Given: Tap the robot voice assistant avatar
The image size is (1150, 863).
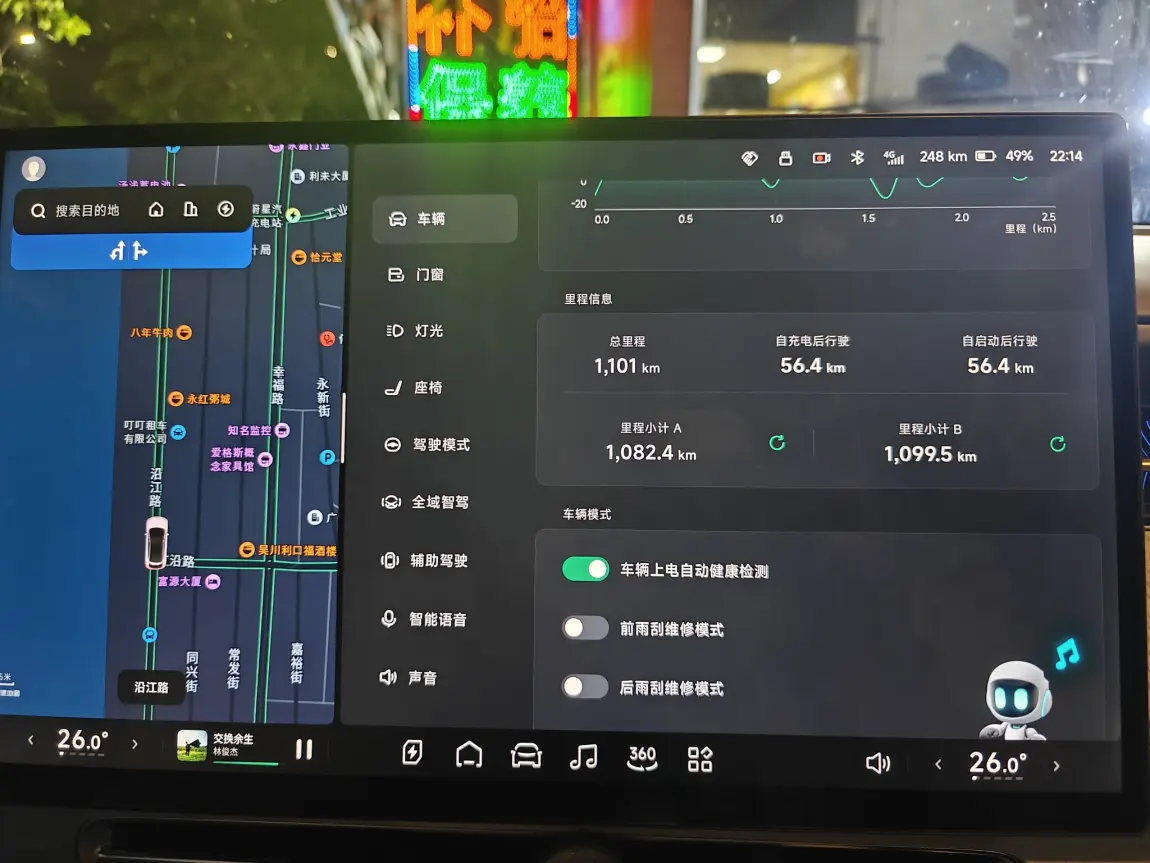Looking at the screenshot, I should click(1017, 700).
